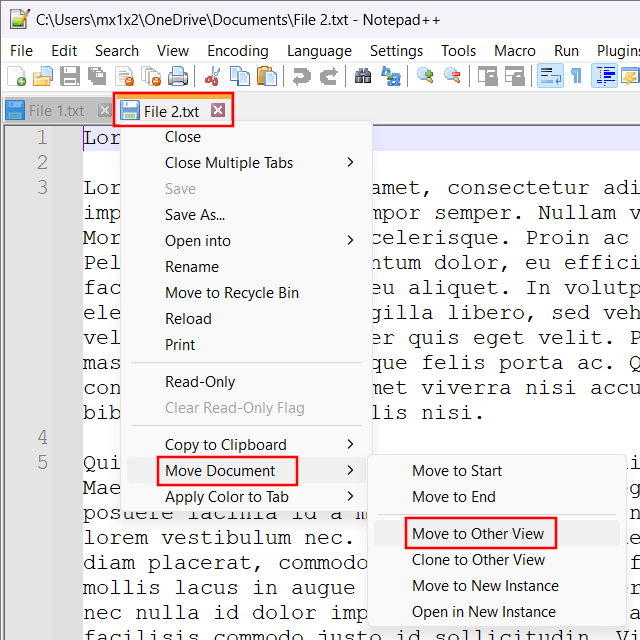Switch to the File 1.txt tab
Image resolution: width=640 pixels, height=640 pixels.
tap(56, 111)
